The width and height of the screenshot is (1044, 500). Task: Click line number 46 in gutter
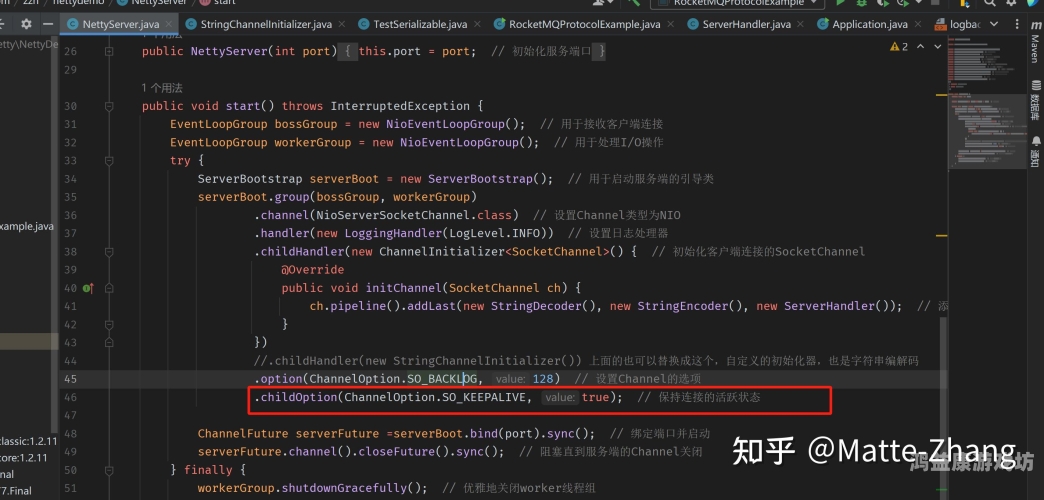71,397
